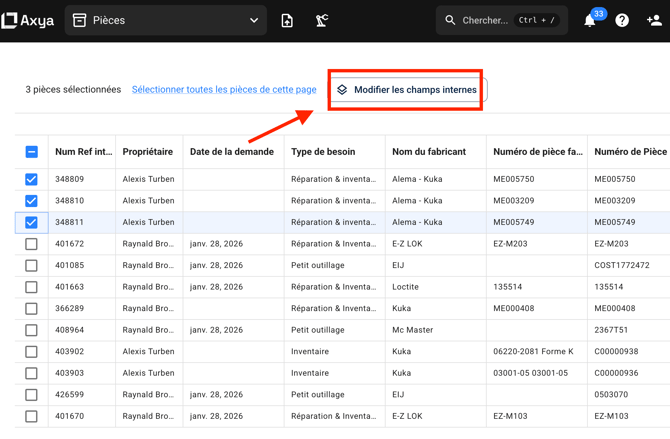Uncheck the row 348809 checkbox
Screen dimensions: 670x439
click(31, 179)
